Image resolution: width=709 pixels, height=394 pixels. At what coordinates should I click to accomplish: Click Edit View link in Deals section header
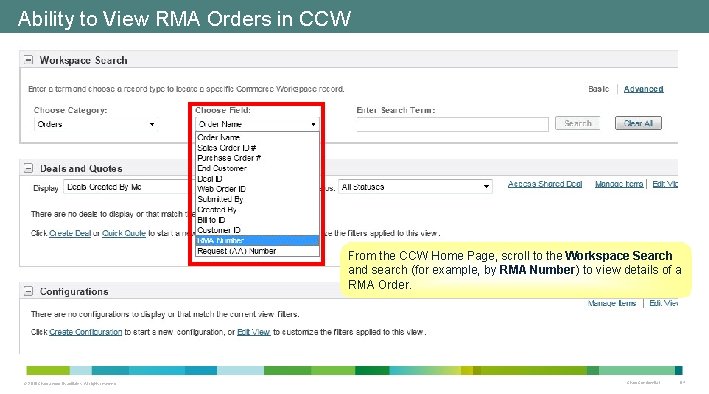(665, 184)
